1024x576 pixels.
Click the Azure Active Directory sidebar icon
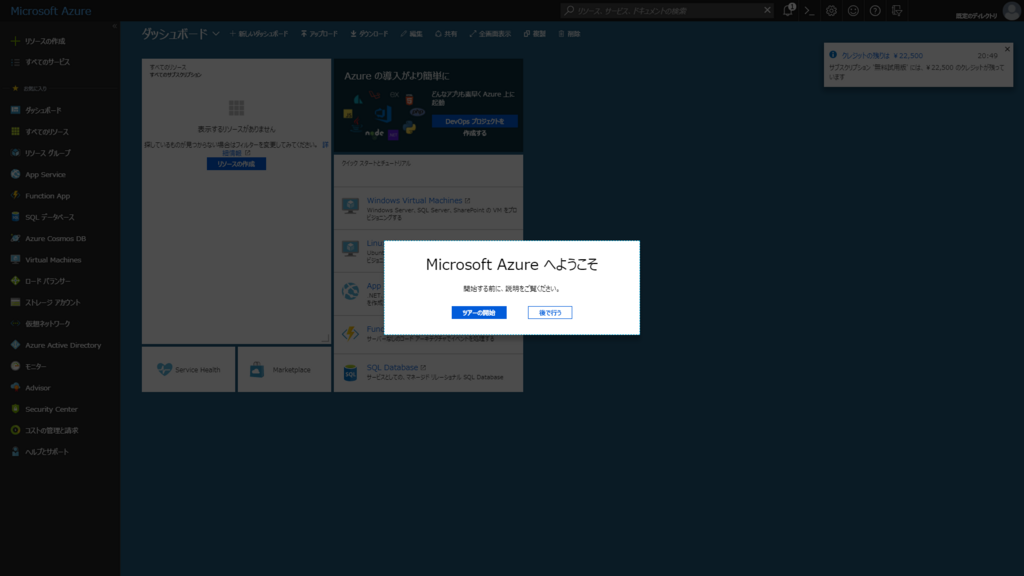tap(15, 345)
